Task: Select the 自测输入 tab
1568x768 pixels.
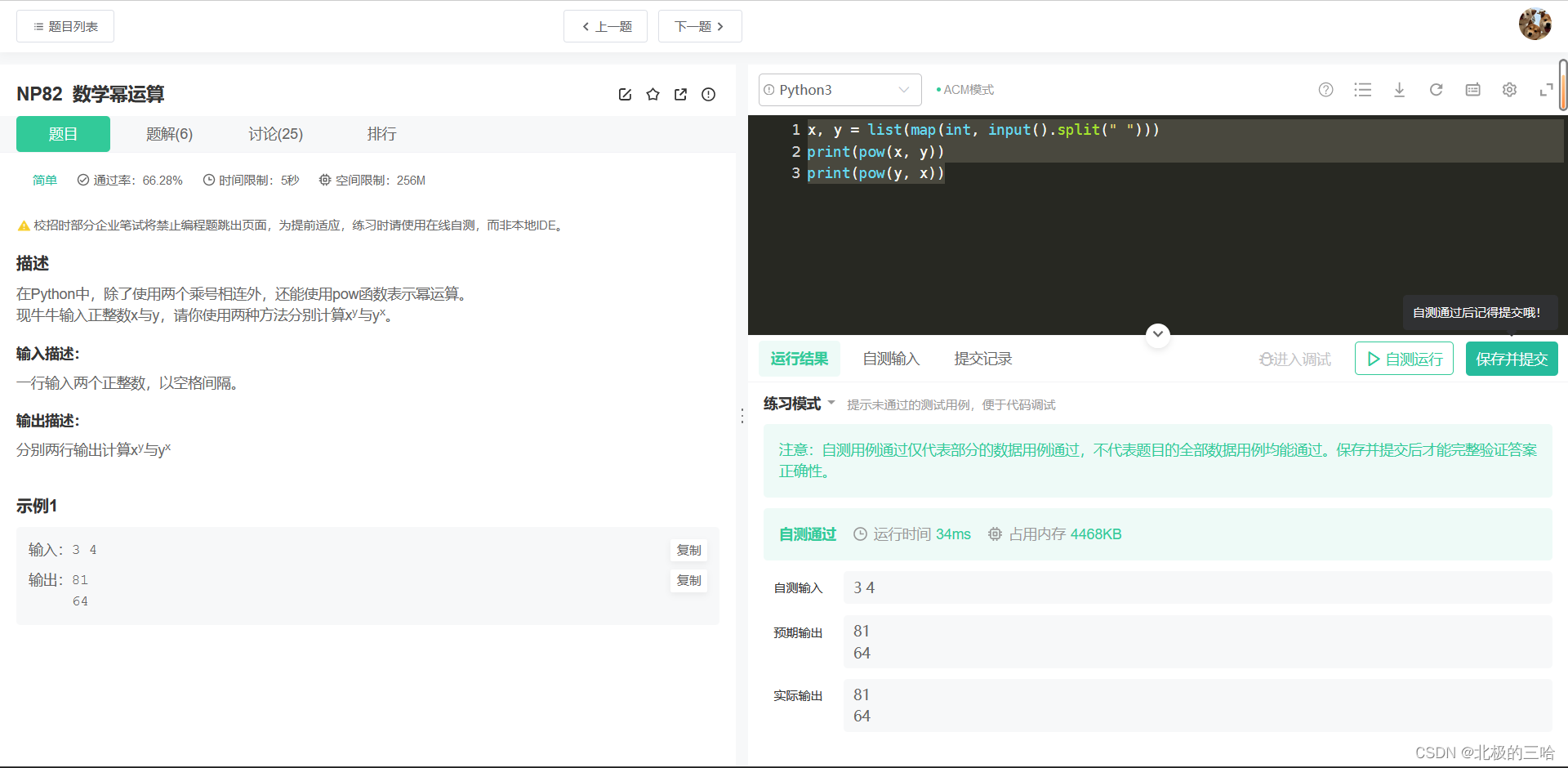Action: point(891,359)
